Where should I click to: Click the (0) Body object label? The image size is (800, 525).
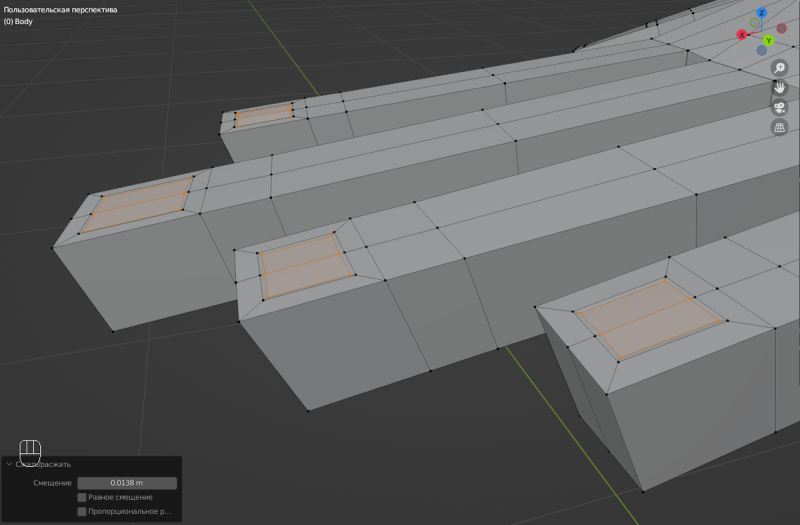[x=18, y=21]
